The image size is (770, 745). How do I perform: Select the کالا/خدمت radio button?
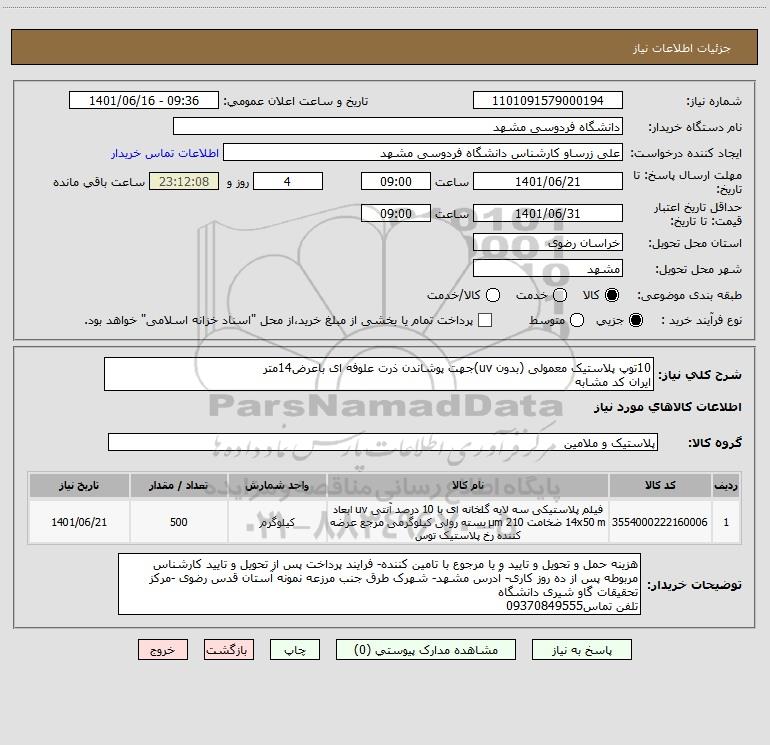click(493, 295)
